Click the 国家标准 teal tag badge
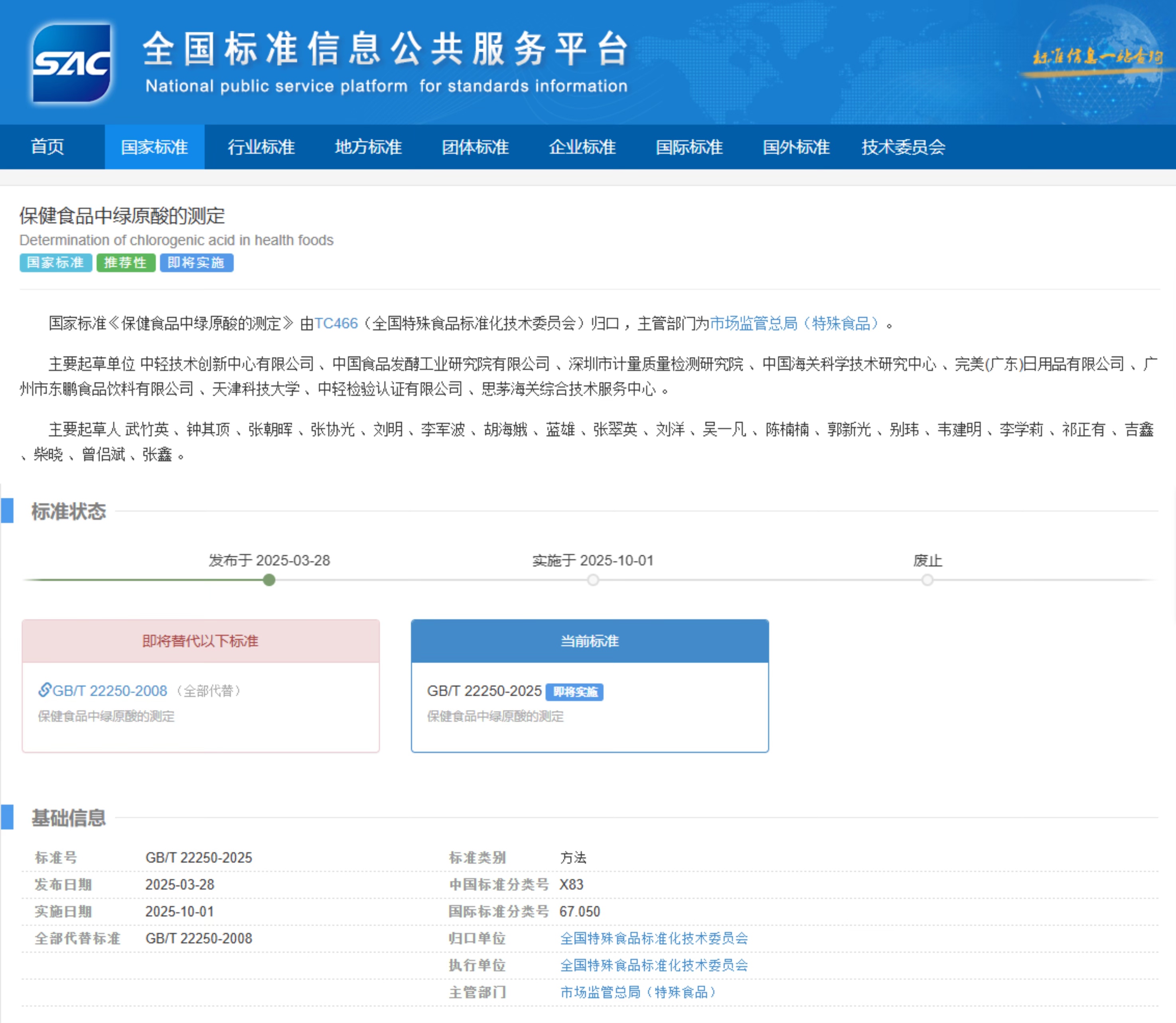 coord(55,263)
